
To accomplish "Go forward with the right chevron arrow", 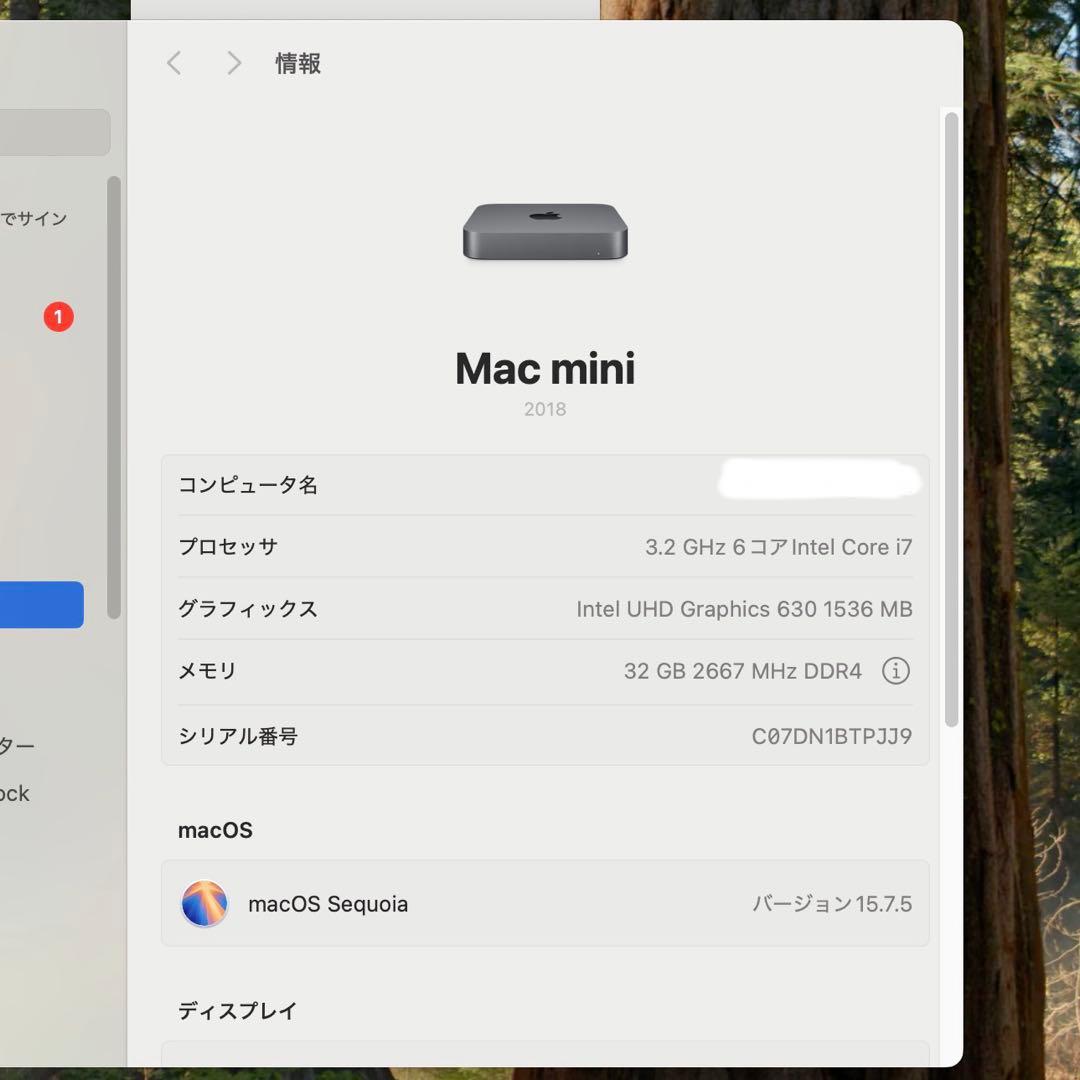I will click(x=234, y=63).
